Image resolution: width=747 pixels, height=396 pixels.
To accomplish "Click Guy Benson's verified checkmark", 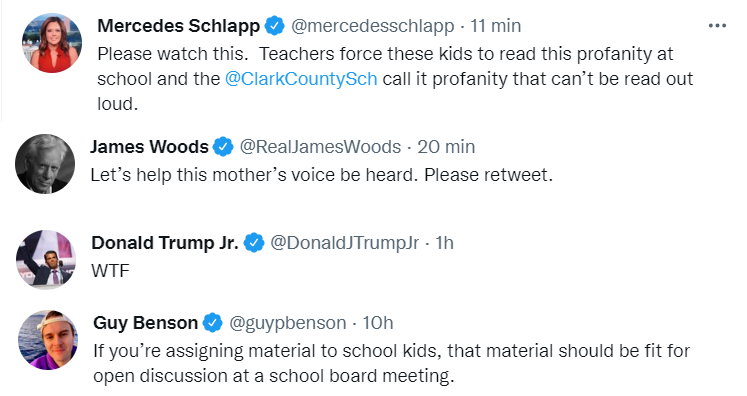I will pyautogui.click(x=212, y=323).
